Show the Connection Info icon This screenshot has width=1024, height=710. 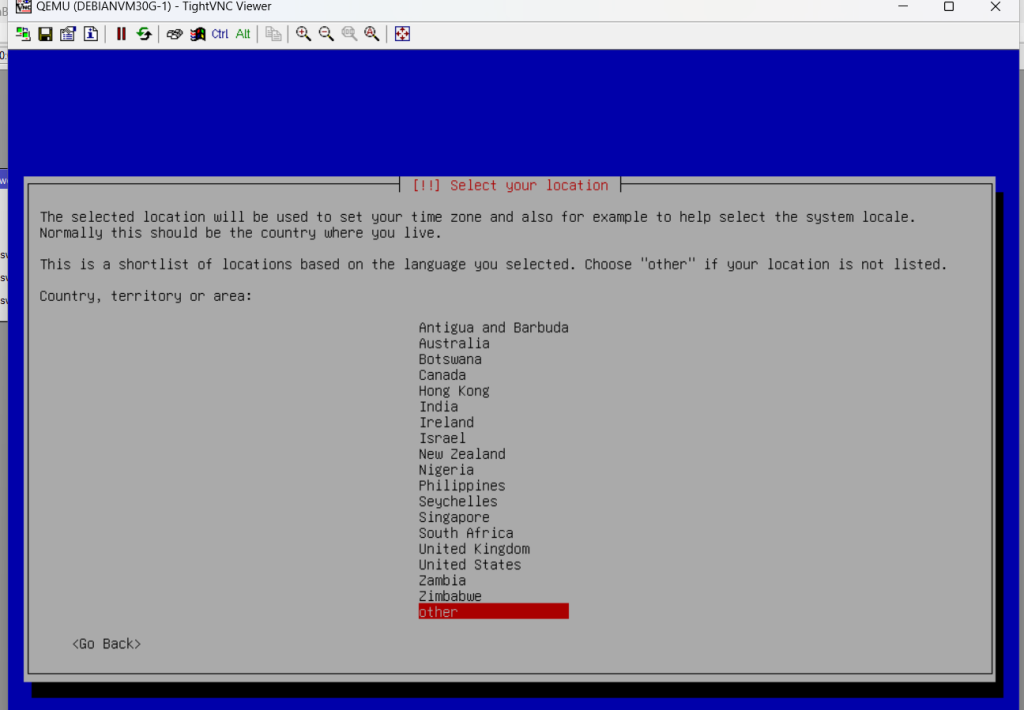(x=90, y=34)
